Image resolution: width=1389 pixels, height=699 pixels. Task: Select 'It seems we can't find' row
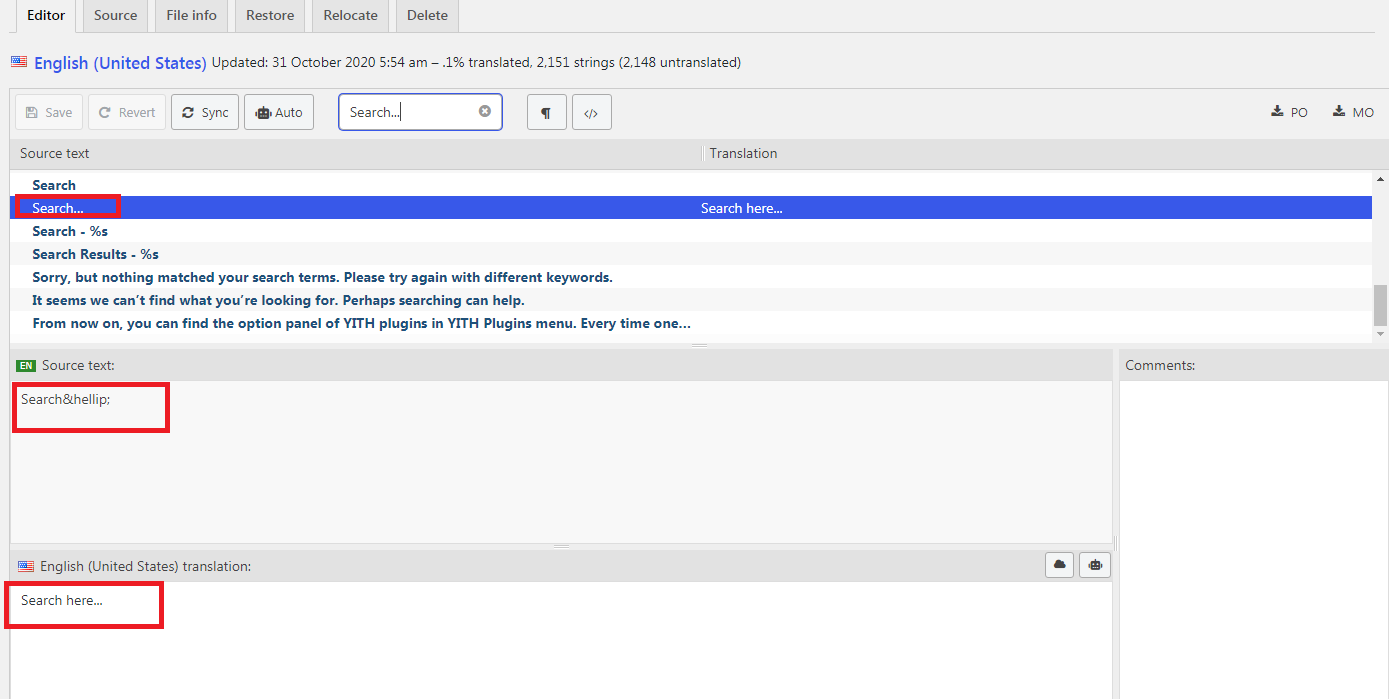point(693,300)
